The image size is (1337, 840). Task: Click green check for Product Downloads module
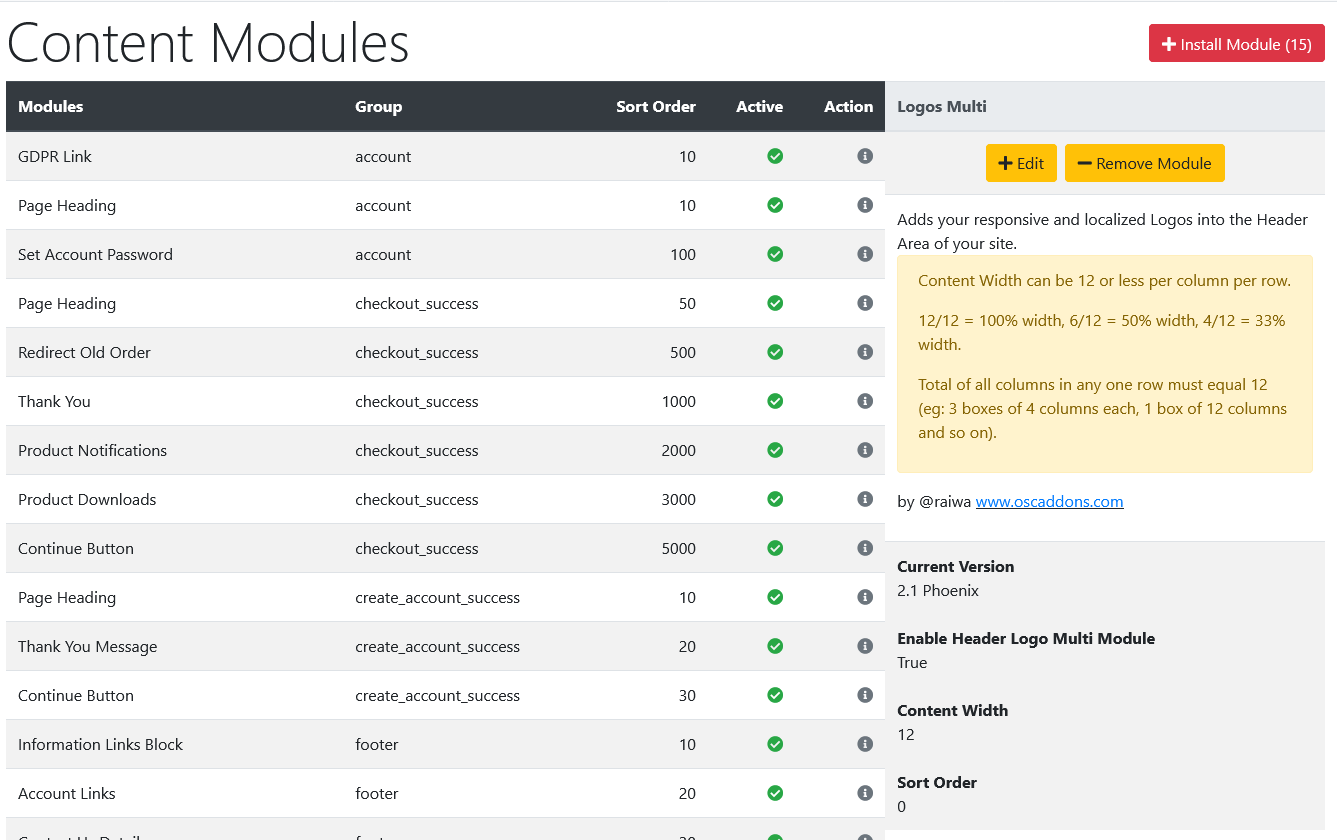pyautogui.click(x=775, y=499)
